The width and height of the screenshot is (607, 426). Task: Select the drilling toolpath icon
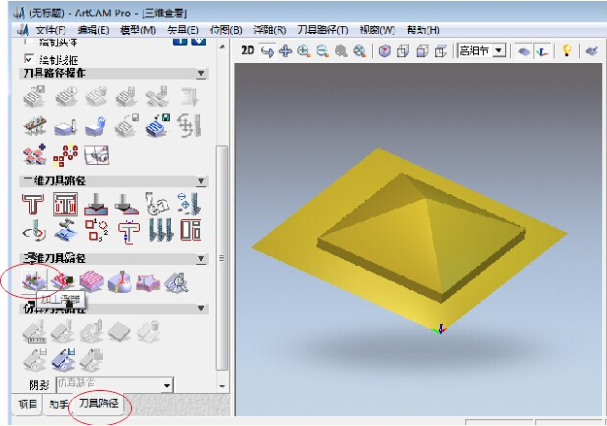click(x=189, y=204)
